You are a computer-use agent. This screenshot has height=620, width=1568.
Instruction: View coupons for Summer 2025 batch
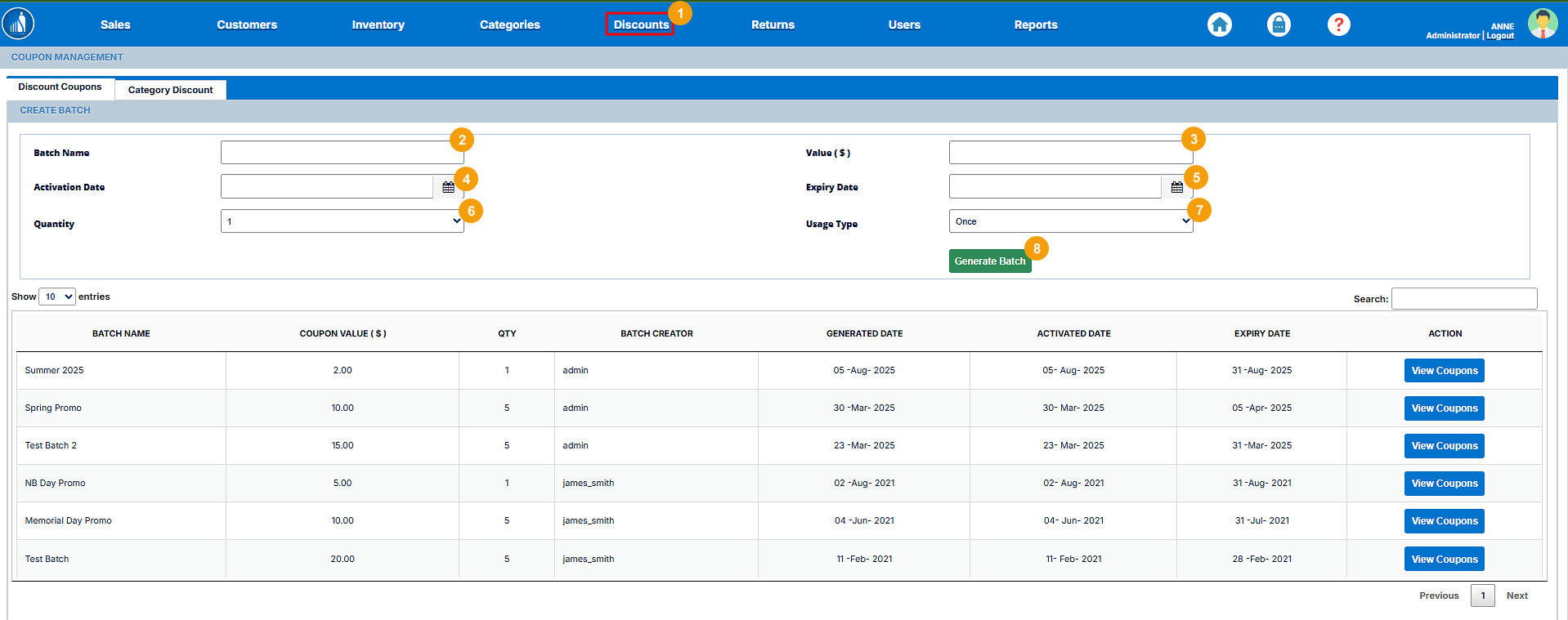pos(1444,371)
